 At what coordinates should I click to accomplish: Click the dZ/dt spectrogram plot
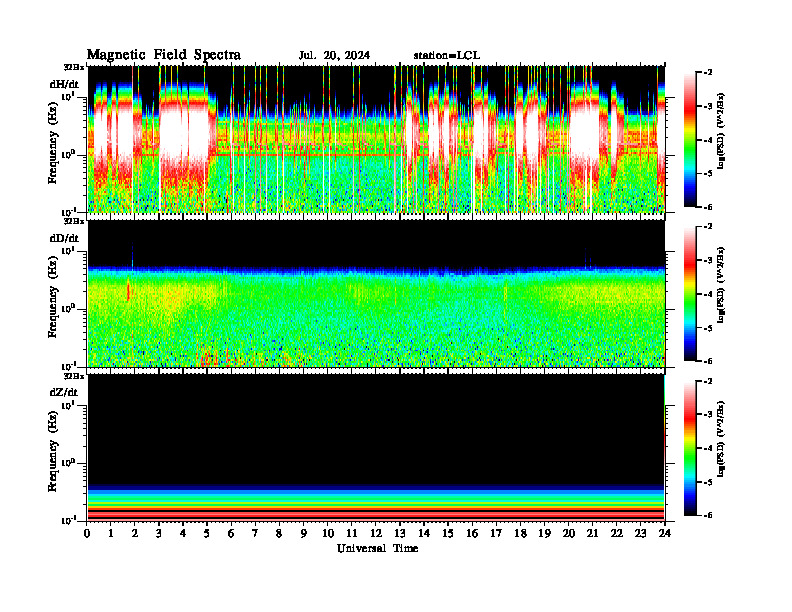coord(376,448)
